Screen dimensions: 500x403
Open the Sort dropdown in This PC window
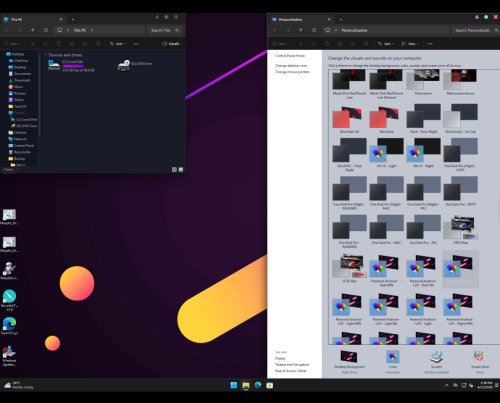(118, 44)
